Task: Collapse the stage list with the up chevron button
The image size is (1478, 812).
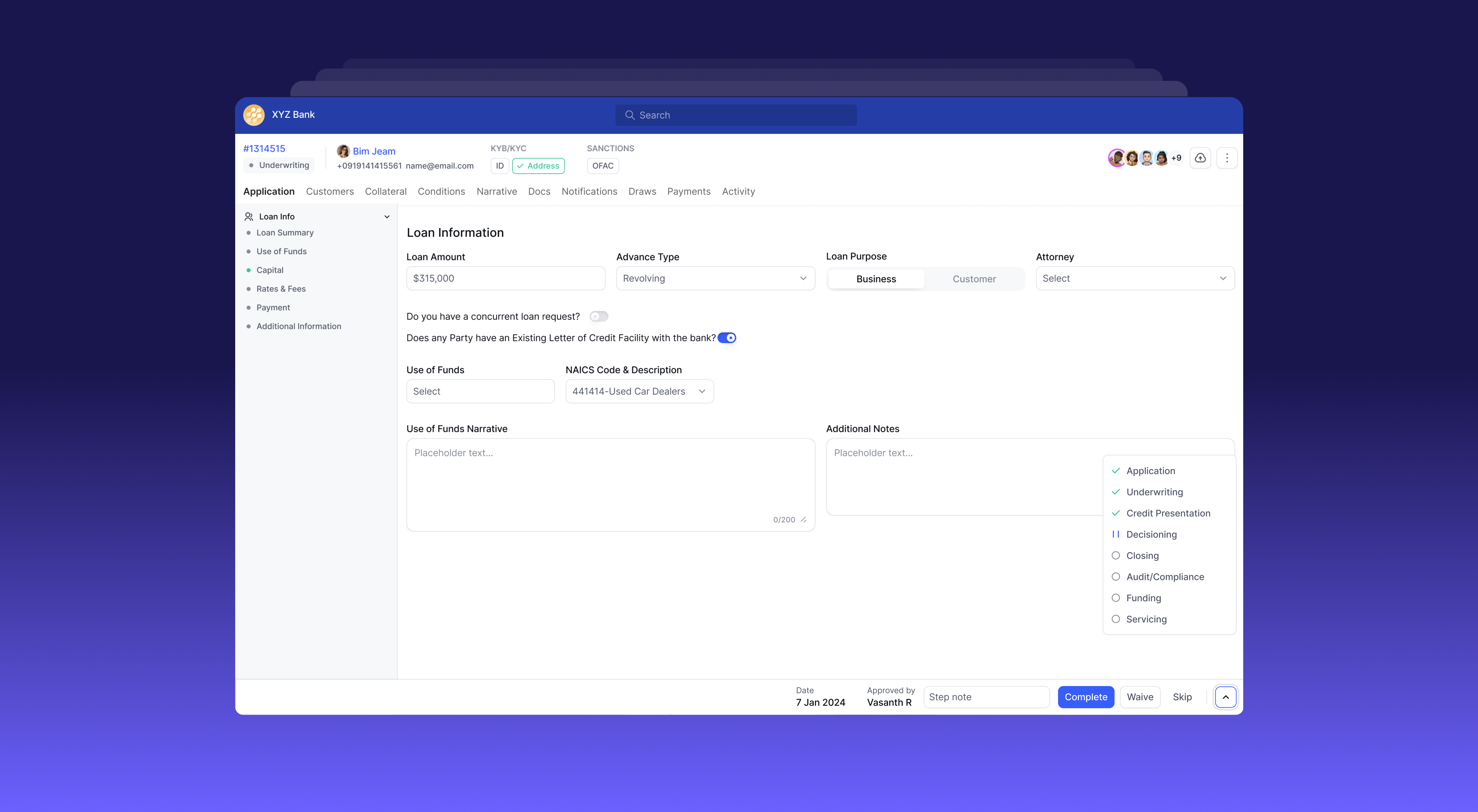Action: (x=1226, y=697)
